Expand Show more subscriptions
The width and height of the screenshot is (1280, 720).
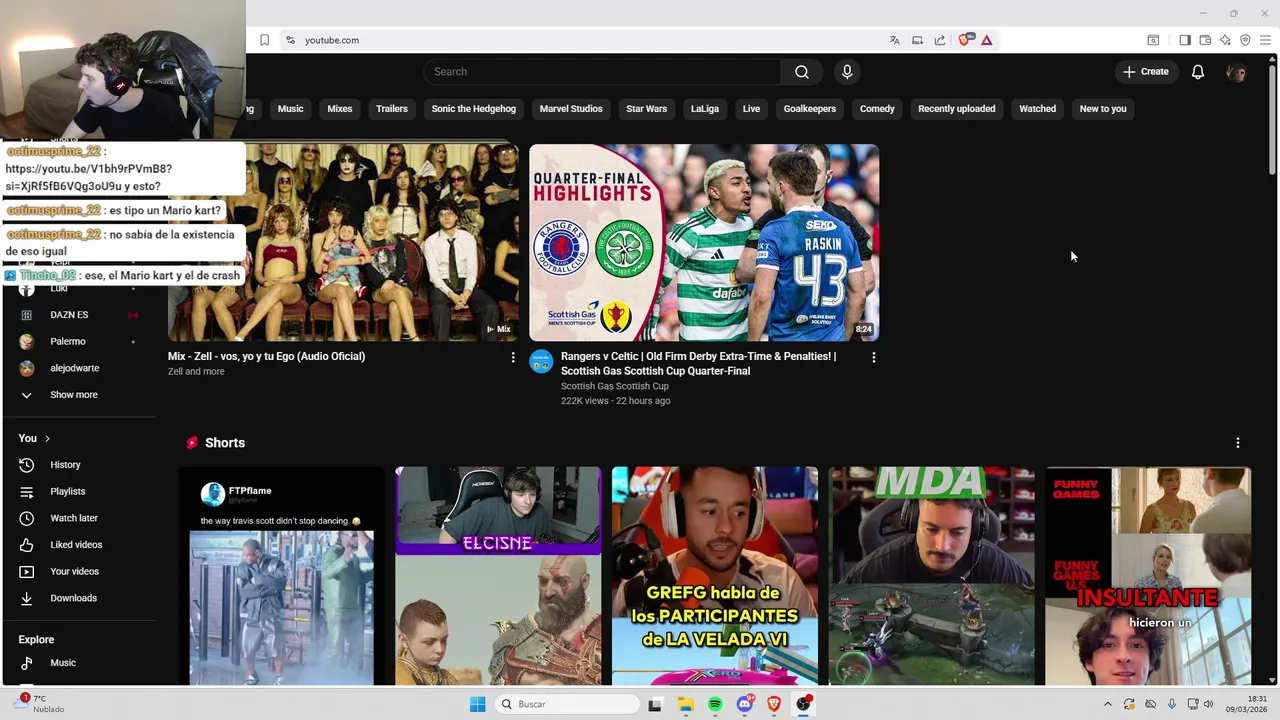click(x=79, y=395)
